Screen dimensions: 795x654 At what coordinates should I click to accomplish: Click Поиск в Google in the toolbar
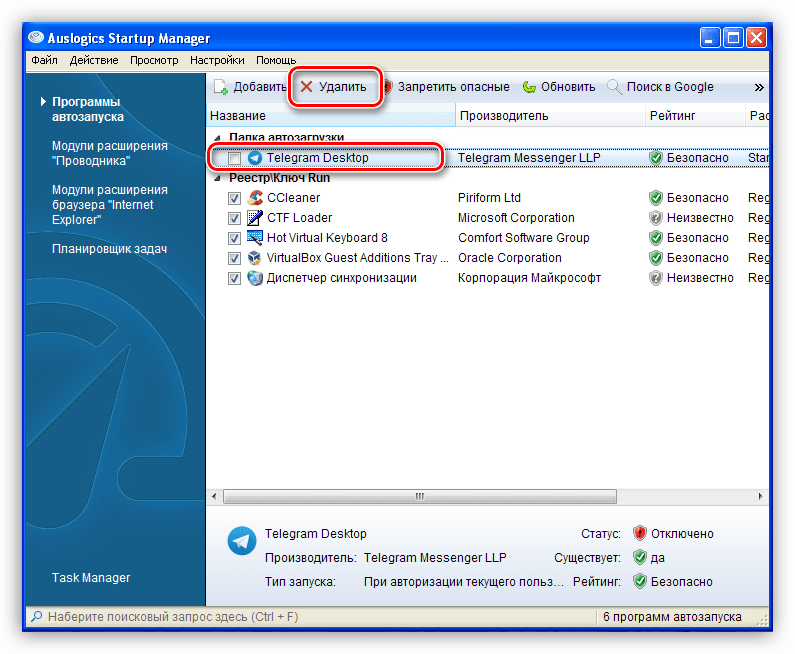click(661, 87)
